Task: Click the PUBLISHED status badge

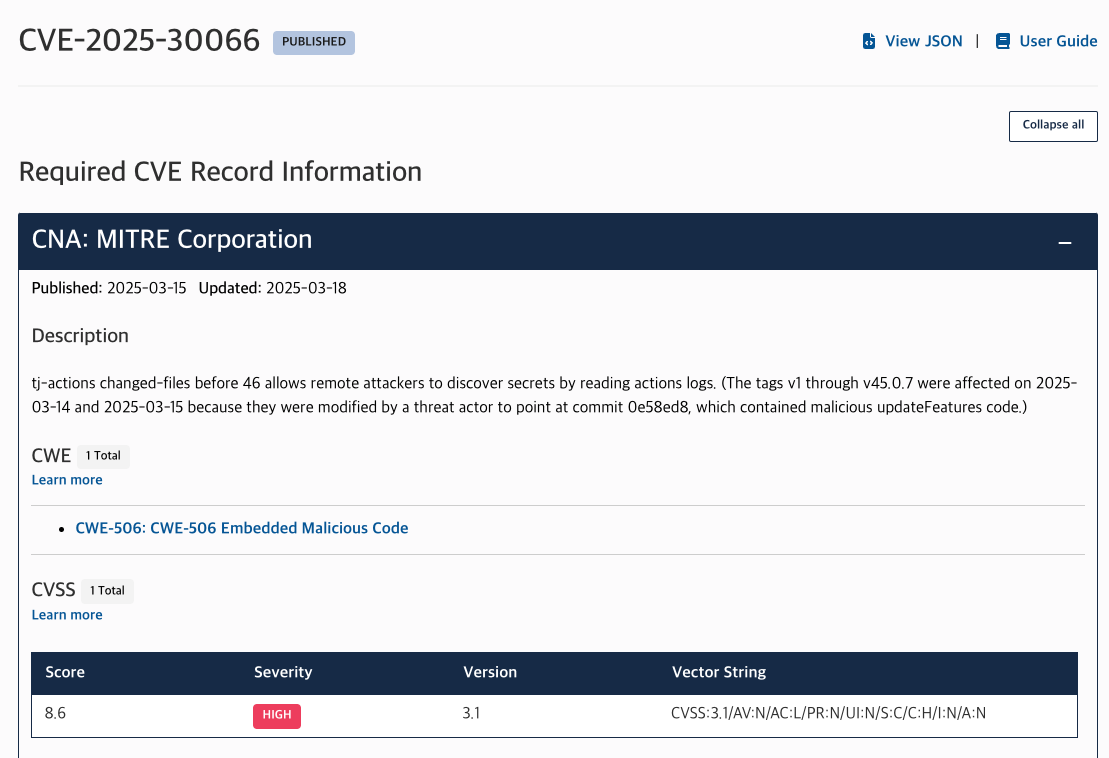Action: [x=314, y=42]
